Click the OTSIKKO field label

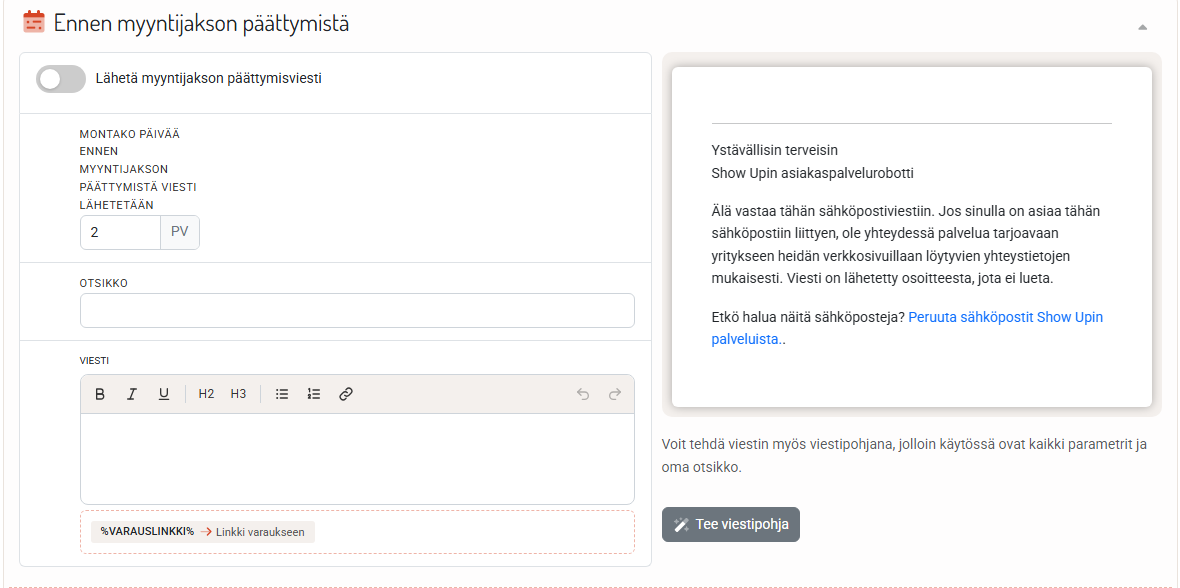point(104,283)
